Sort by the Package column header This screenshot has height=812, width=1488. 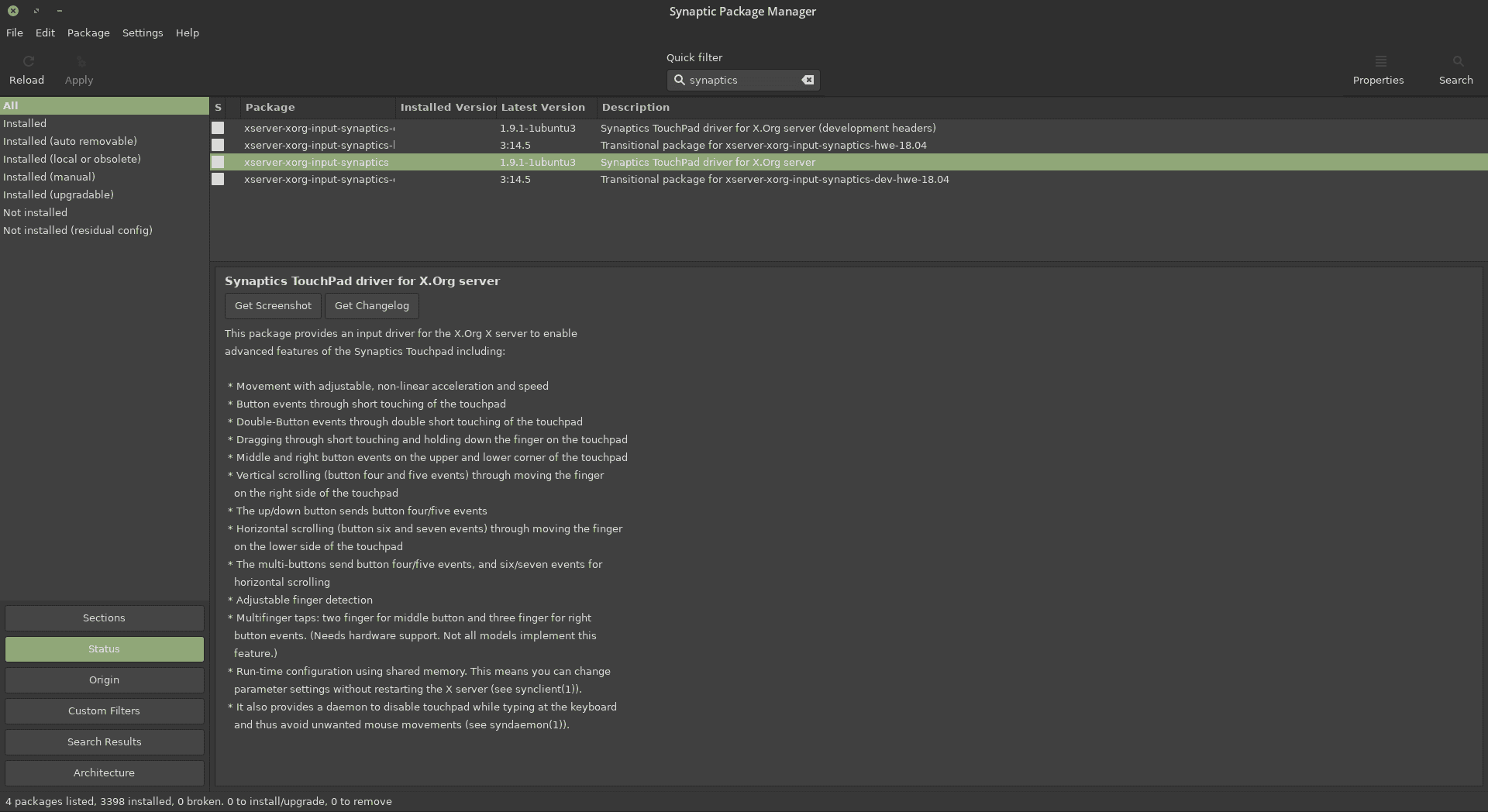tap(318, 107)
